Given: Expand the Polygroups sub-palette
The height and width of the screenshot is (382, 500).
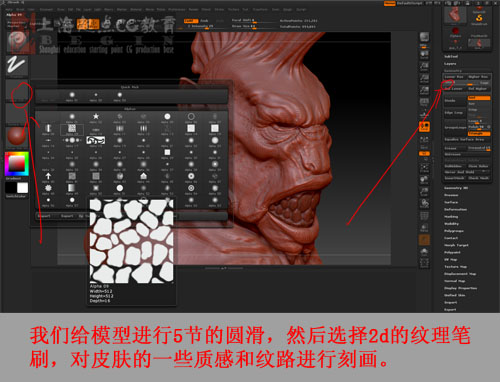Looking at the screenshot, I should pyautogui.click(x=453, y=231).
